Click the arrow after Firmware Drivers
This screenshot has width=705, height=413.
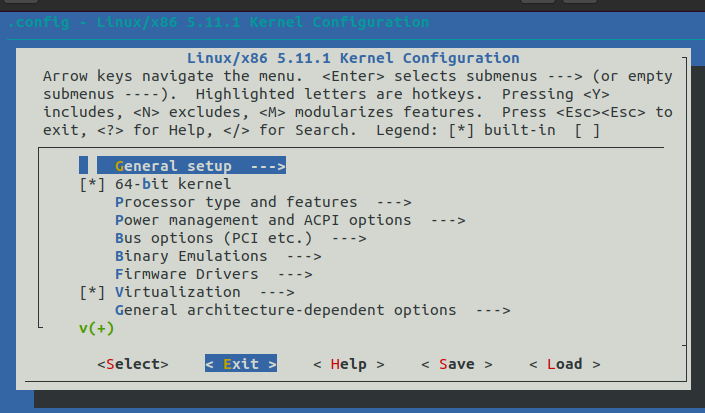pos(295,275)
